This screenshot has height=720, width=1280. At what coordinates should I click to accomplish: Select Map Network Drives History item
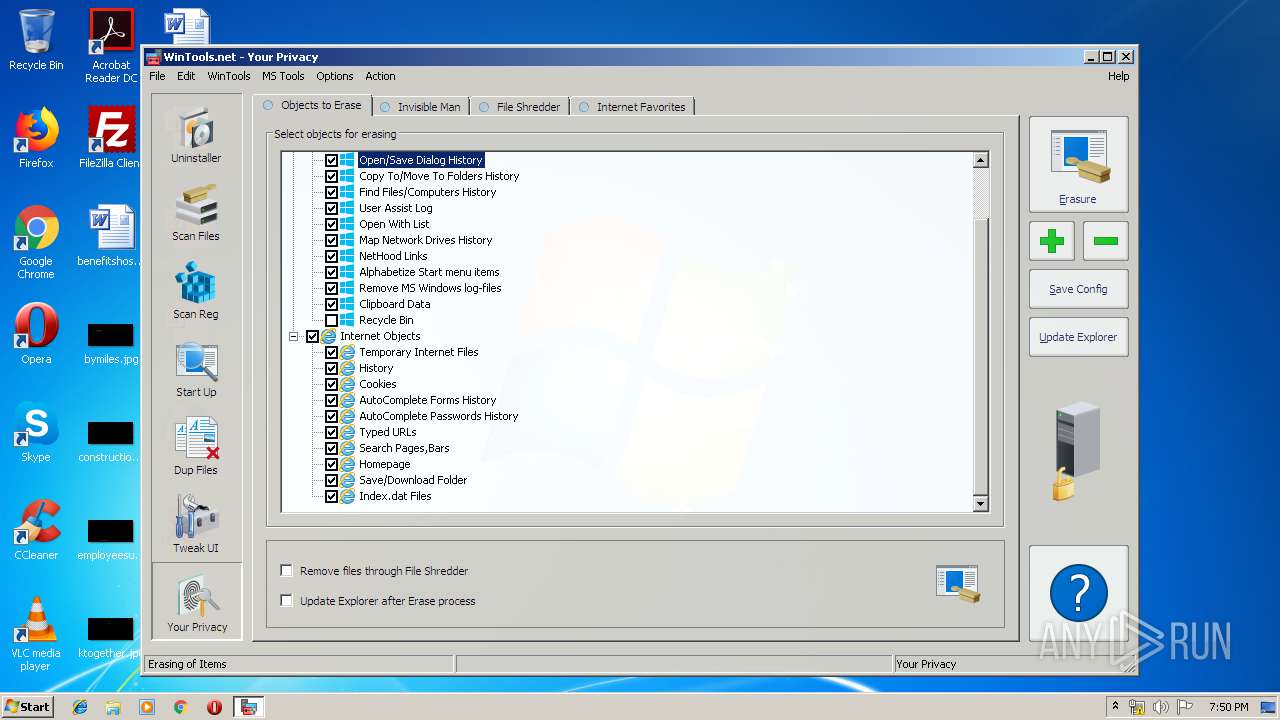point(426,240)
